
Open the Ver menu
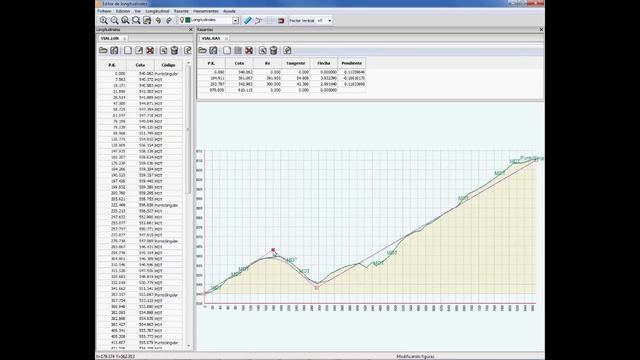click(138, 11)
